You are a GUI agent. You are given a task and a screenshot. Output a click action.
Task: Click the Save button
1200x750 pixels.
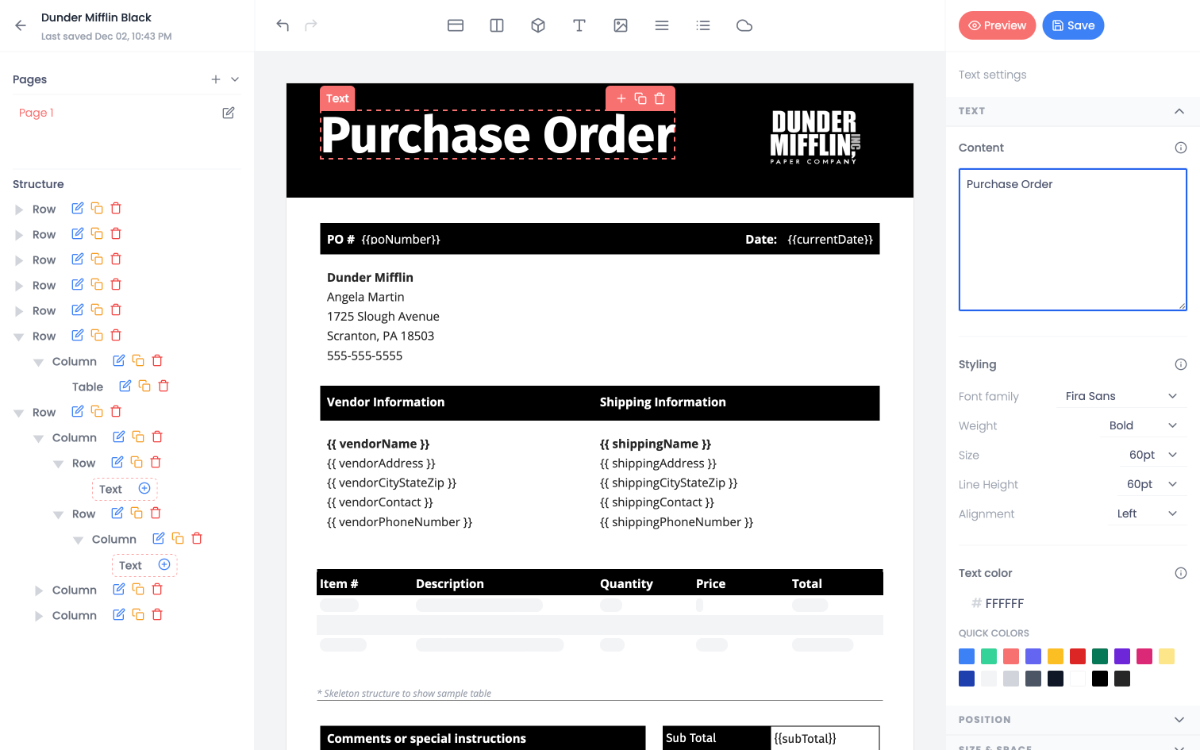(x=1073, y=25)
